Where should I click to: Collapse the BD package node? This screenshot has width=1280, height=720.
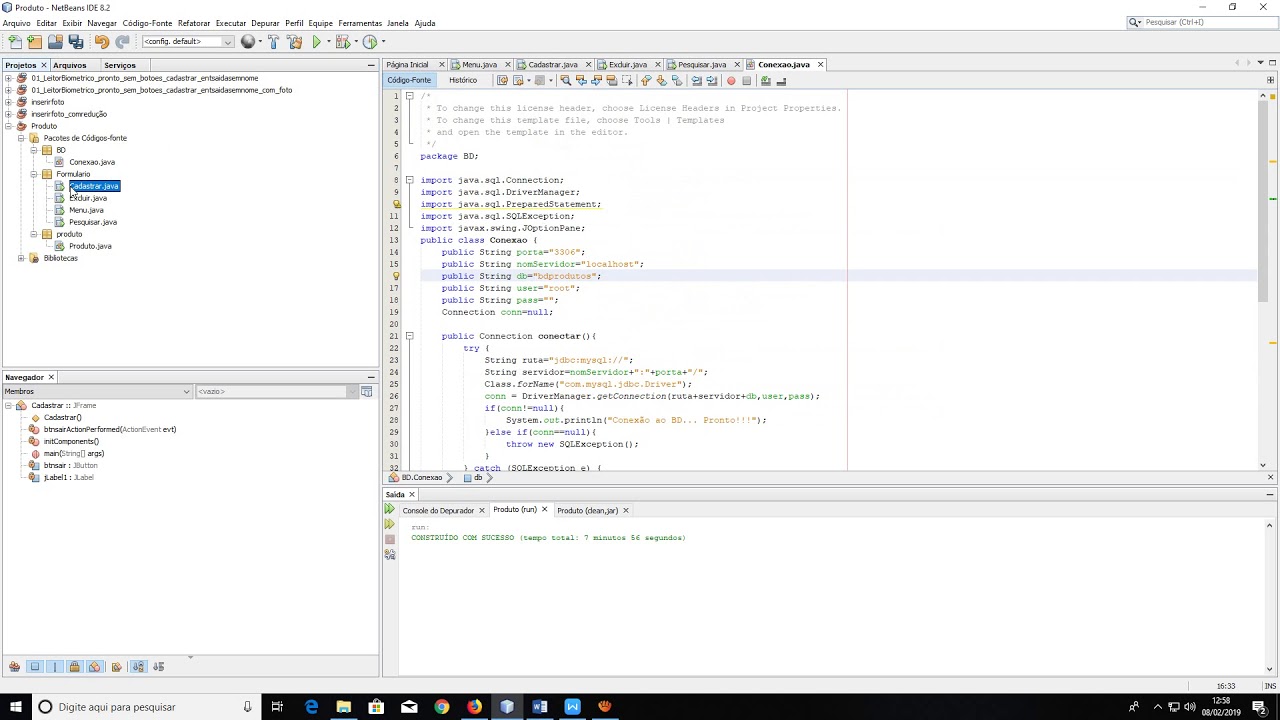[x=34, y=150]
